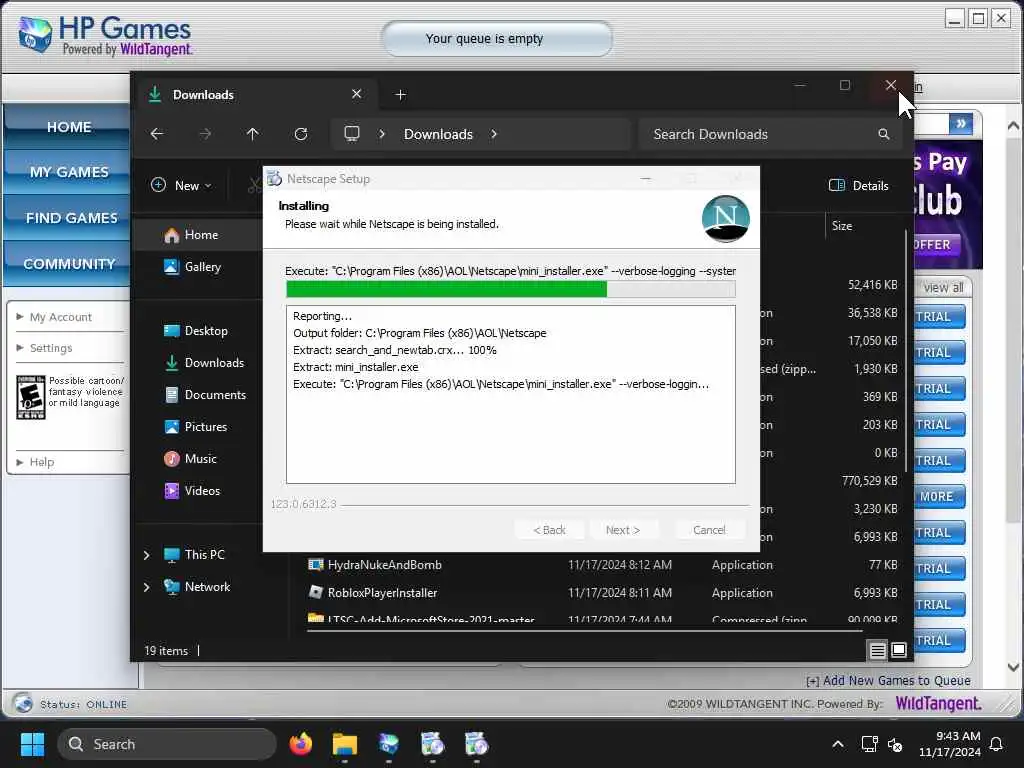
Task: Open the Windows Start menu
Action: point(32,744)
